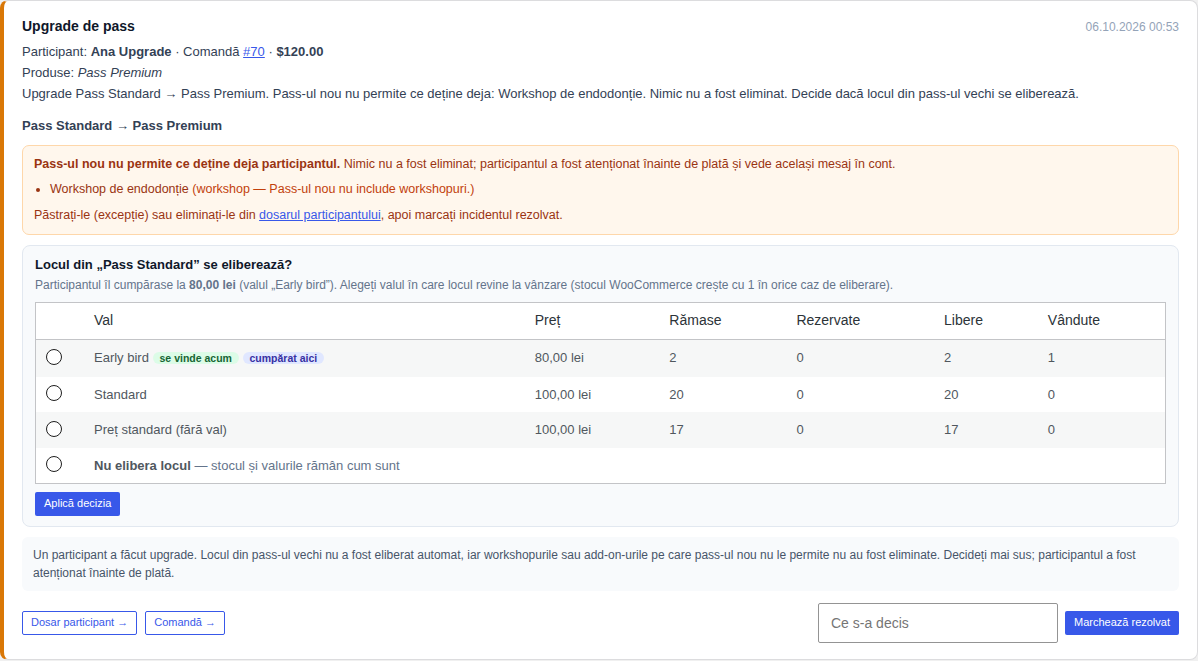Focus the Ce s-a decis input field
Screen dimensions: 1198x661
[937, 623]
